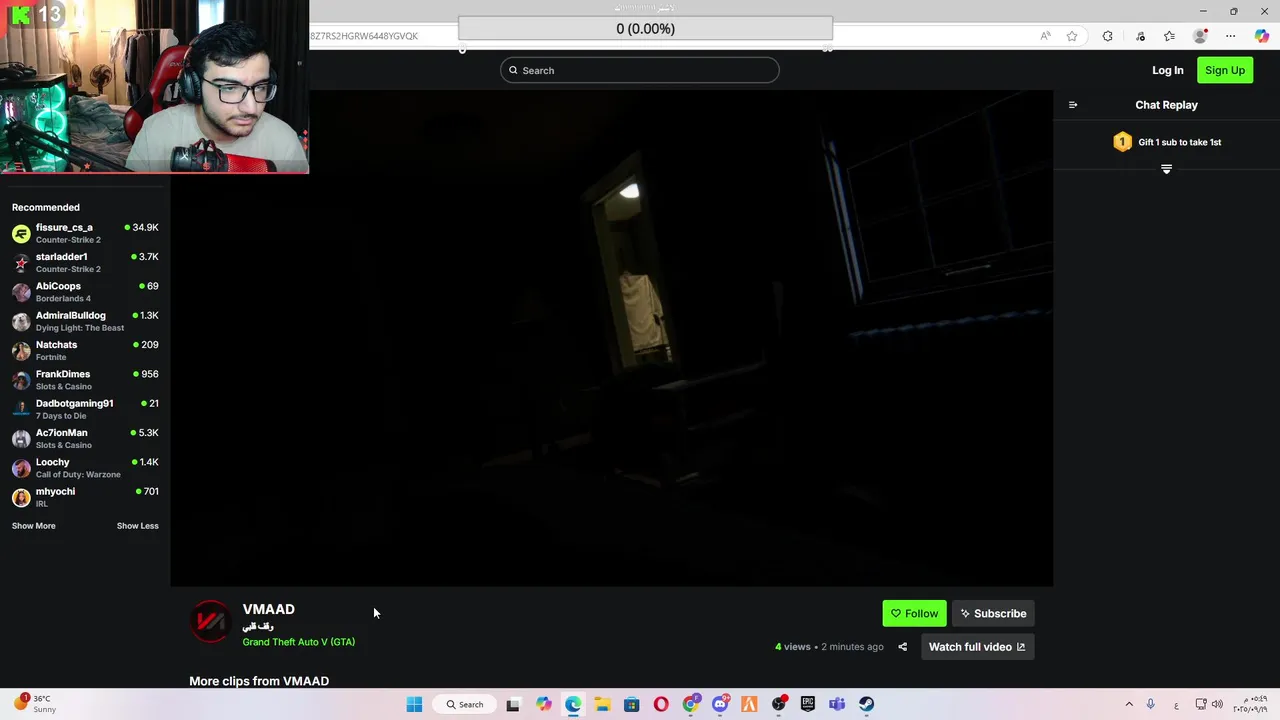Subscribe to the VMAAD channel
Image resolution: width=1280 pixels, height=720 pixels.
(993, 614)
